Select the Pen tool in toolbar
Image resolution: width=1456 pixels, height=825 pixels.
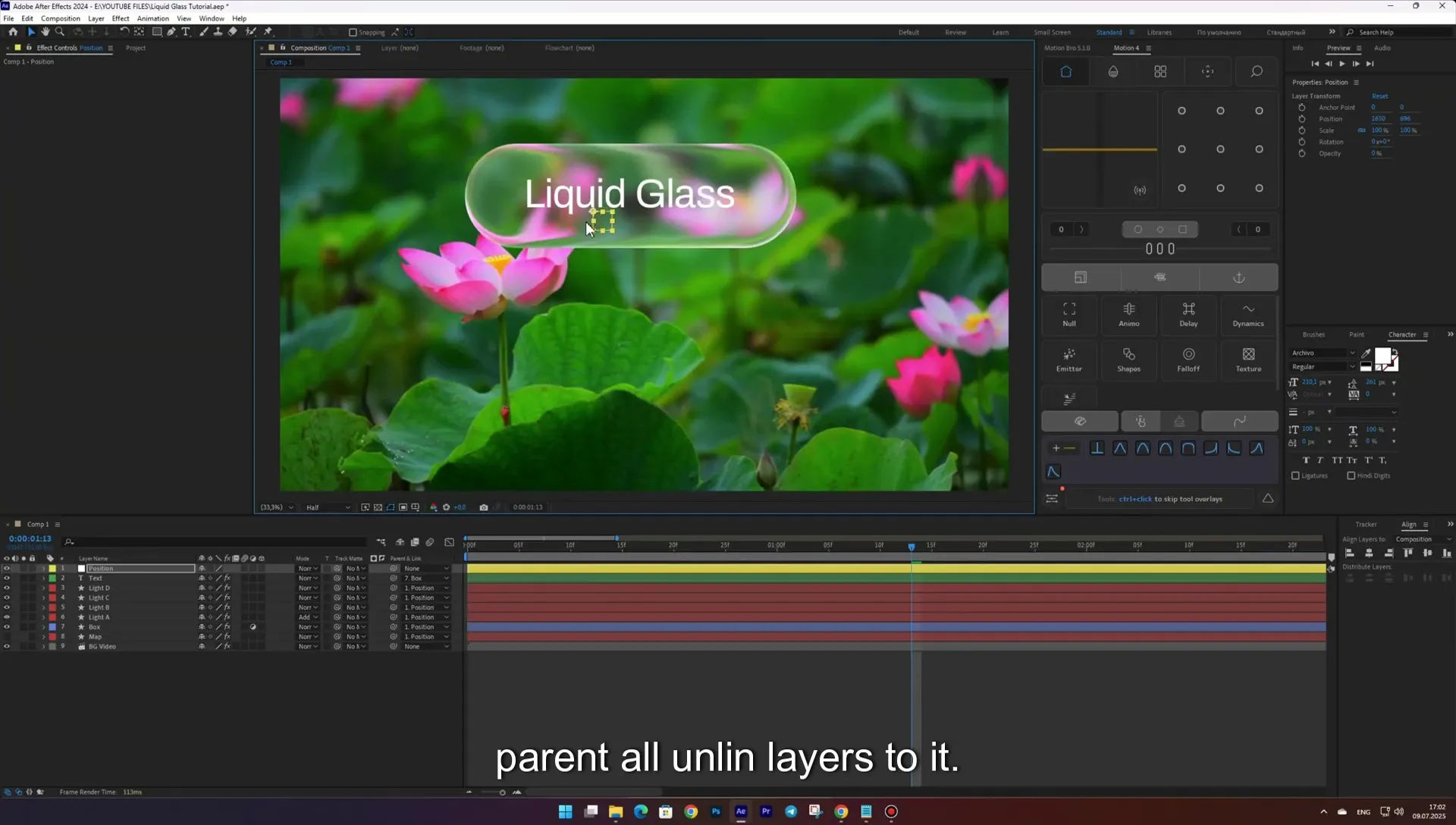(x=171, y=32)
